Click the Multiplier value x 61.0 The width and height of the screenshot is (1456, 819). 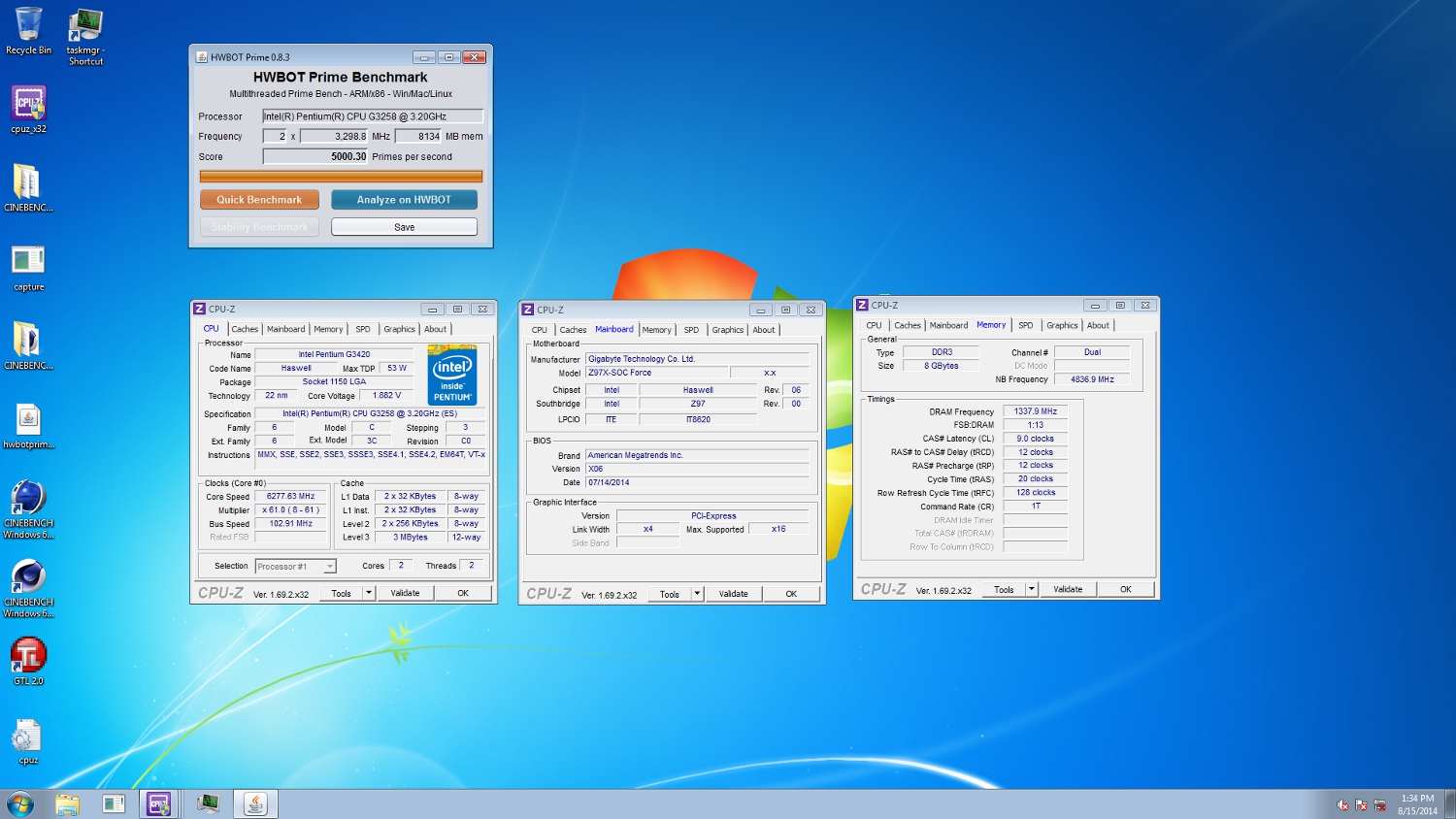[x=291, y=509]
